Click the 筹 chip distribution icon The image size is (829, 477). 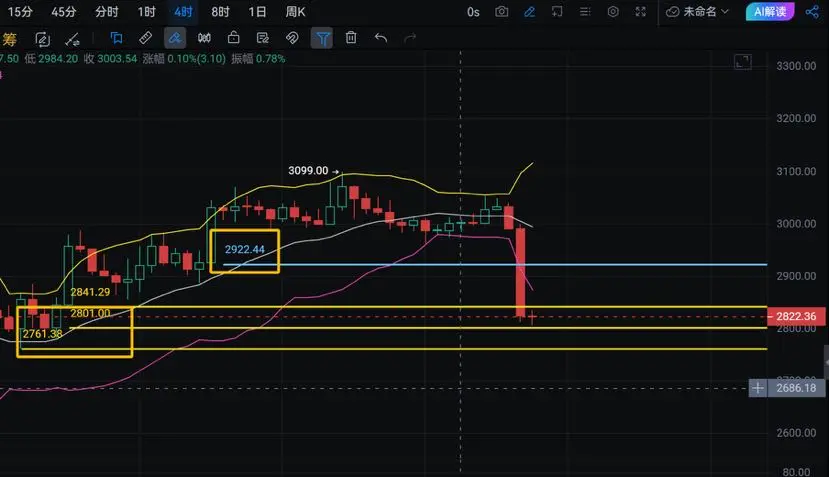pos(9,39)
